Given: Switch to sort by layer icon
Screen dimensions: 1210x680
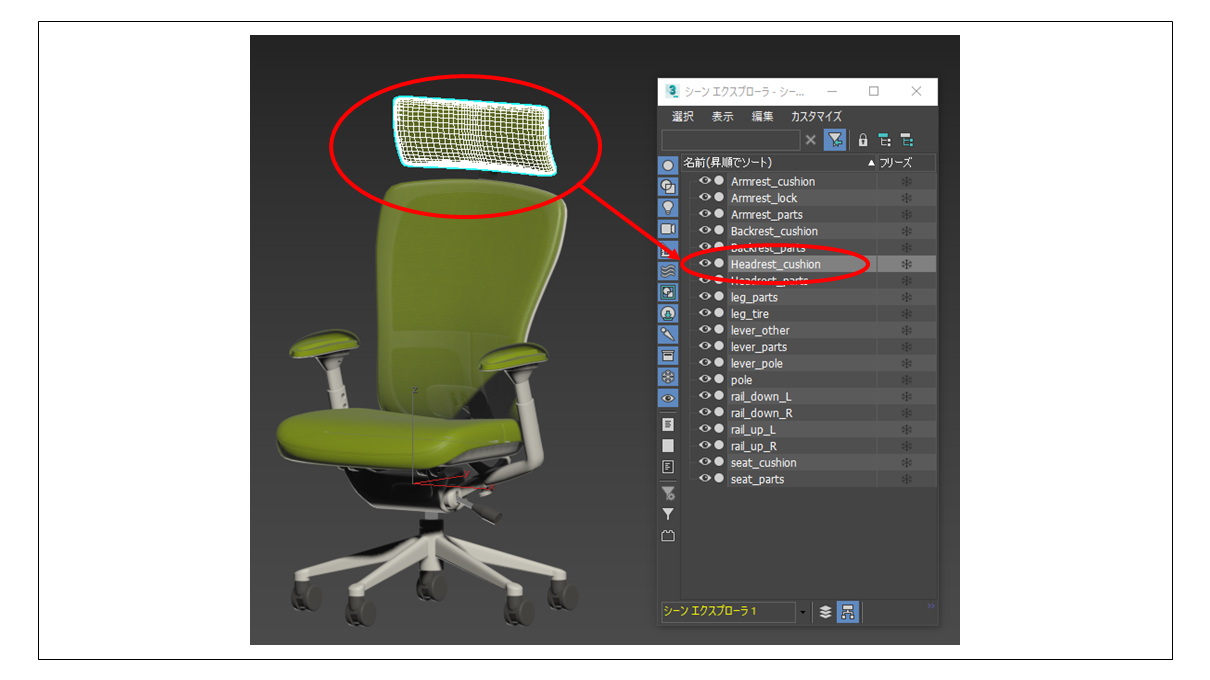Looking at the screenshot, I should click(825, 612).
